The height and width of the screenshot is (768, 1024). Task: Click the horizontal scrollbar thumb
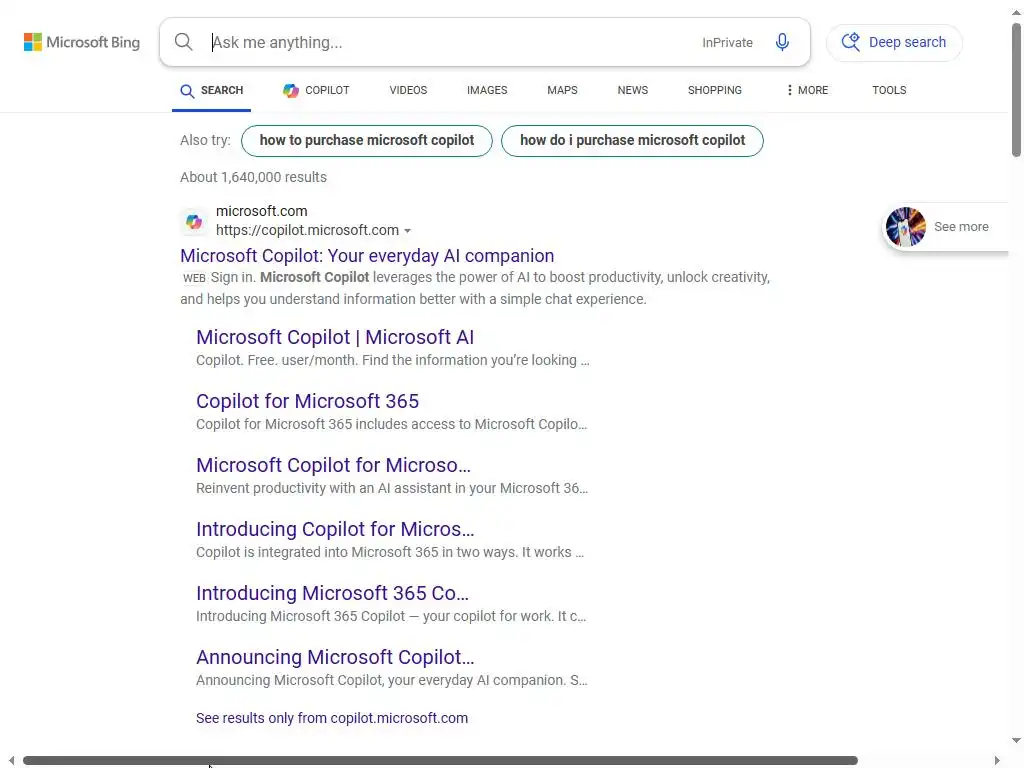440,761
